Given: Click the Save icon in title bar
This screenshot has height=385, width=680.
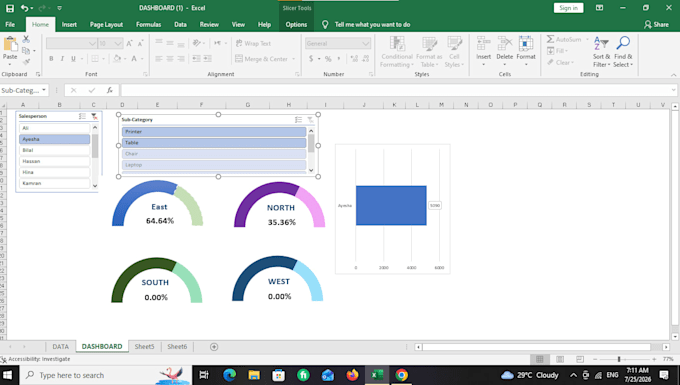Looking at the screenshot, I should [x=10, y=8].
